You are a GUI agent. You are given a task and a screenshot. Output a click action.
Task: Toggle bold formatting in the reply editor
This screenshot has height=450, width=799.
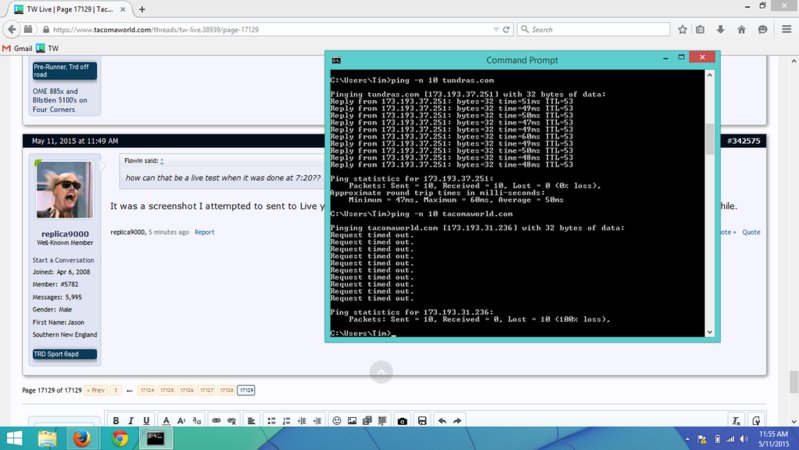pyautogui.click(x=116, y=420)
